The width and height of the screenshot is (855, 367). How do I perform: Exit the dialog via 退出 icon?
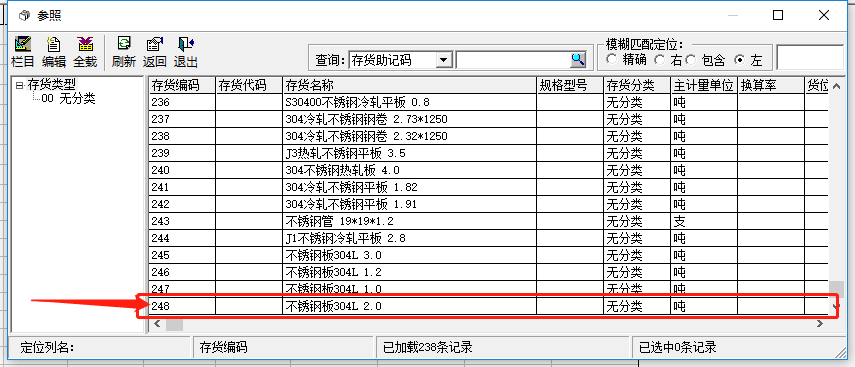(x=185, y=52)
